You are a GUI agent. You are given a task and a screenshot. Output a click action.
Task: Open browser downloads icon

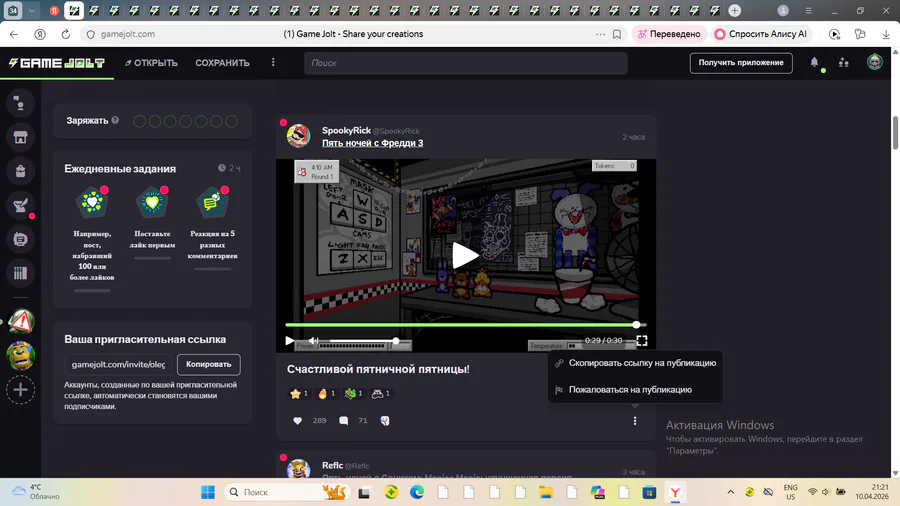[x=886, y=34]
